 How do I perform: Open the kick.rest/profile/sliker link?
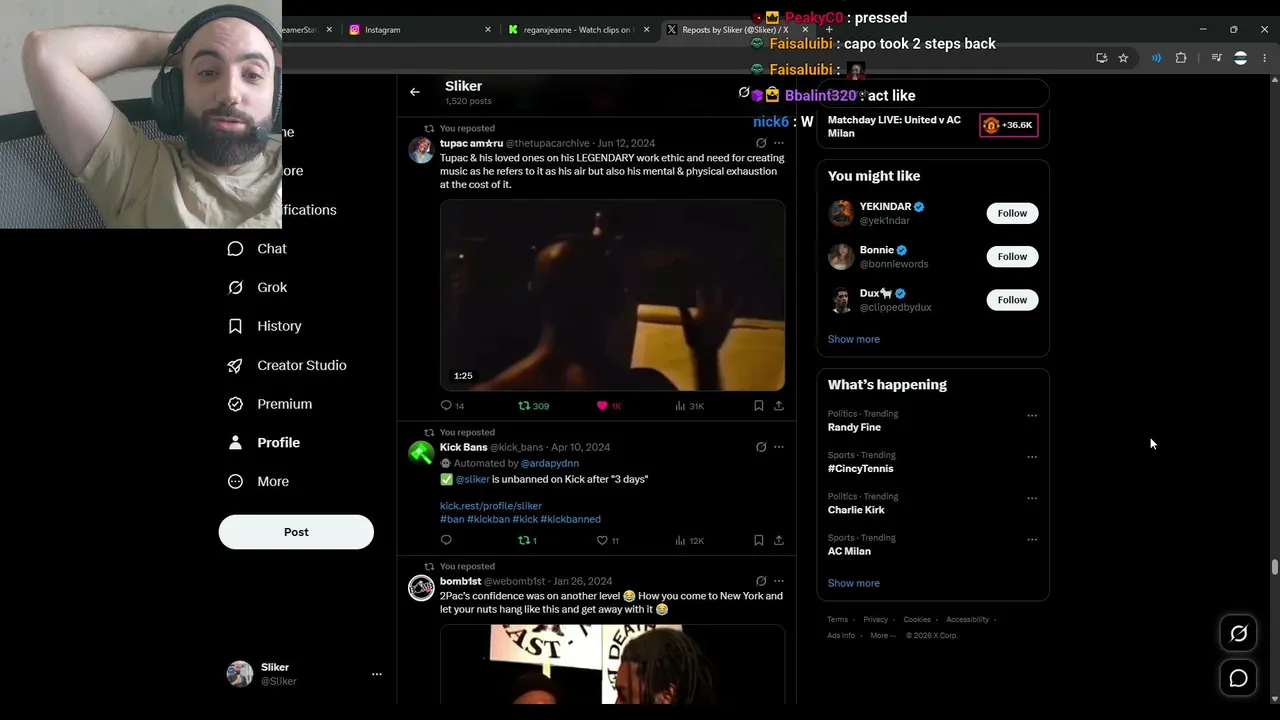click(491, 506)
